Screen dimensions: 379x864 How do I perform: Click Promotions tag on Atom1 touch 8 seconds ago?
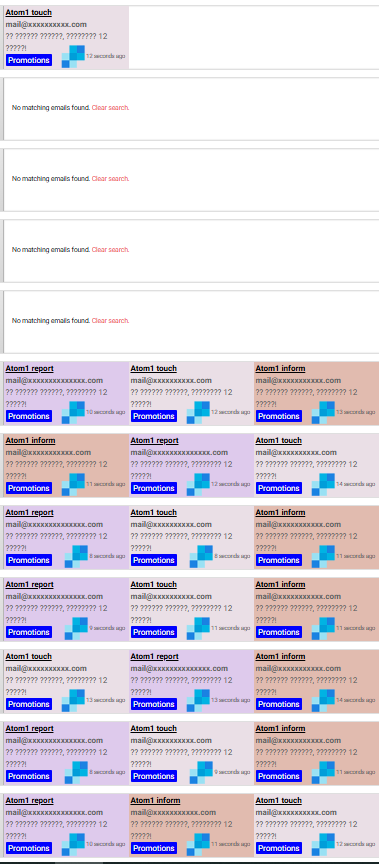(154, 560)
